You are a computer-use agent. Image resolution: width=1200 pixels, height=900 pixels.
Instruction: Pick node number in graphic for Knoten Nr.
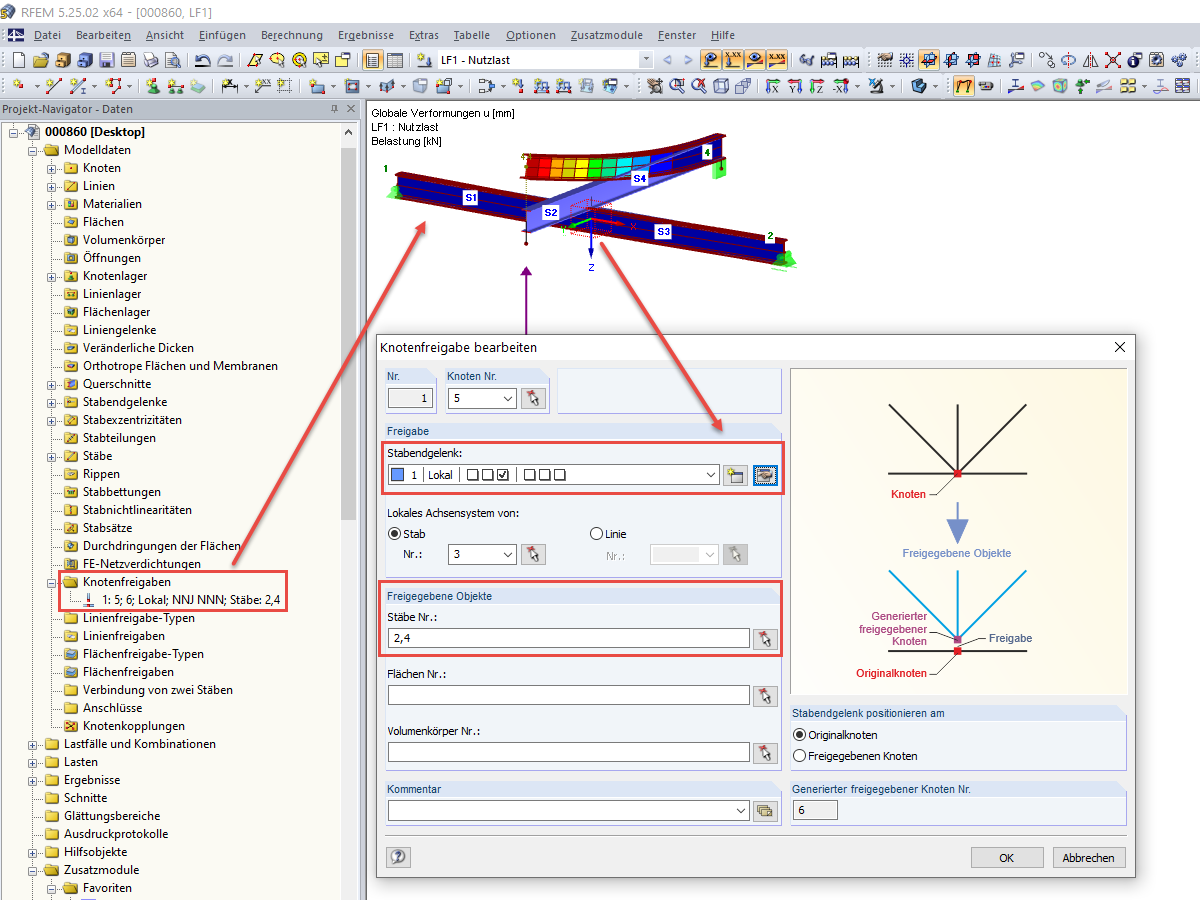[x=534, y=399]
